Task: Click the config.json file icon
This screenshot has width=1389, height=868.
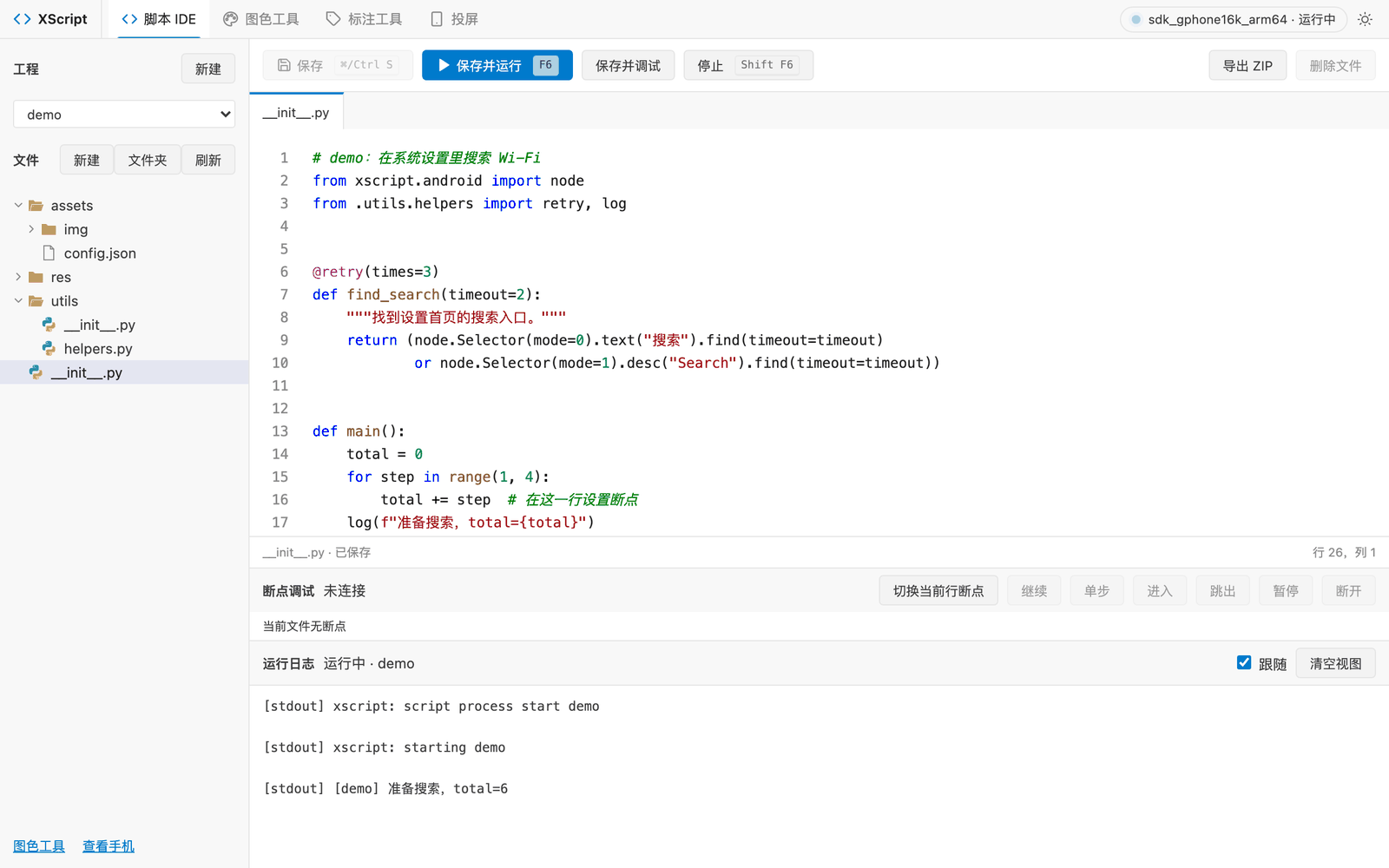Action: tap(49, 253)
